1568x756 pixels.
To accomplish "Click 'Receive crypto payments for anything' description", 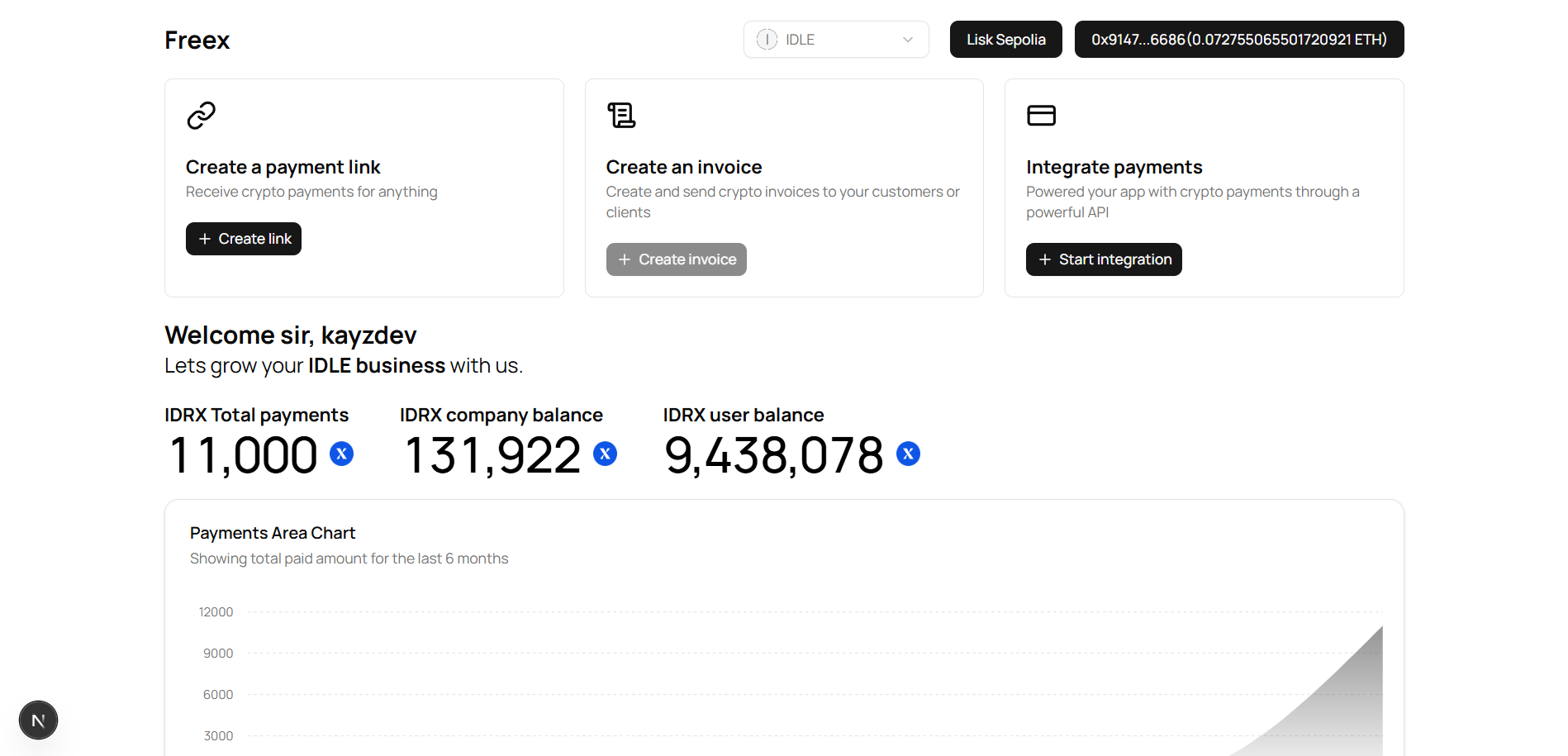I will click(311, 192).
